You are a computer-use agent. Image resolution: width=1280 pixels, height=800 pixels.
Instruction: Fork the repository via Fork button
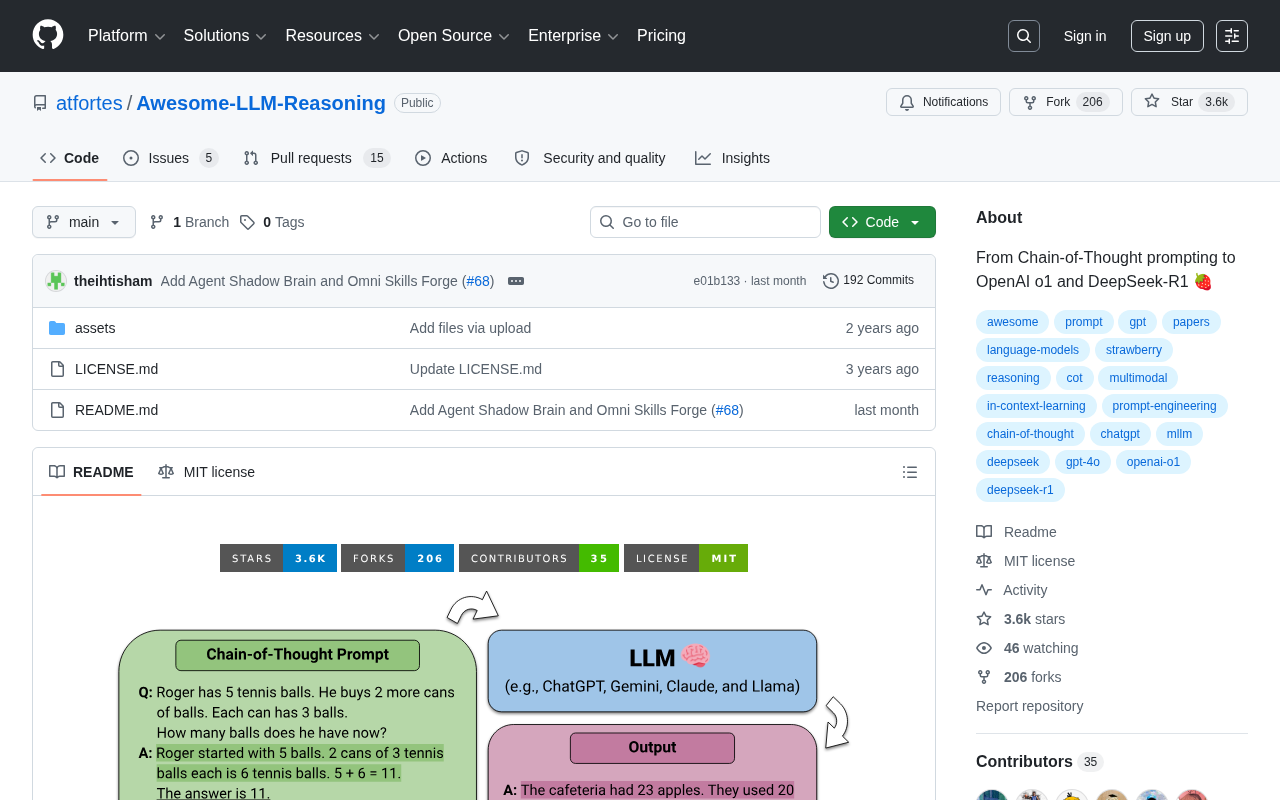tap(1066, 102)
